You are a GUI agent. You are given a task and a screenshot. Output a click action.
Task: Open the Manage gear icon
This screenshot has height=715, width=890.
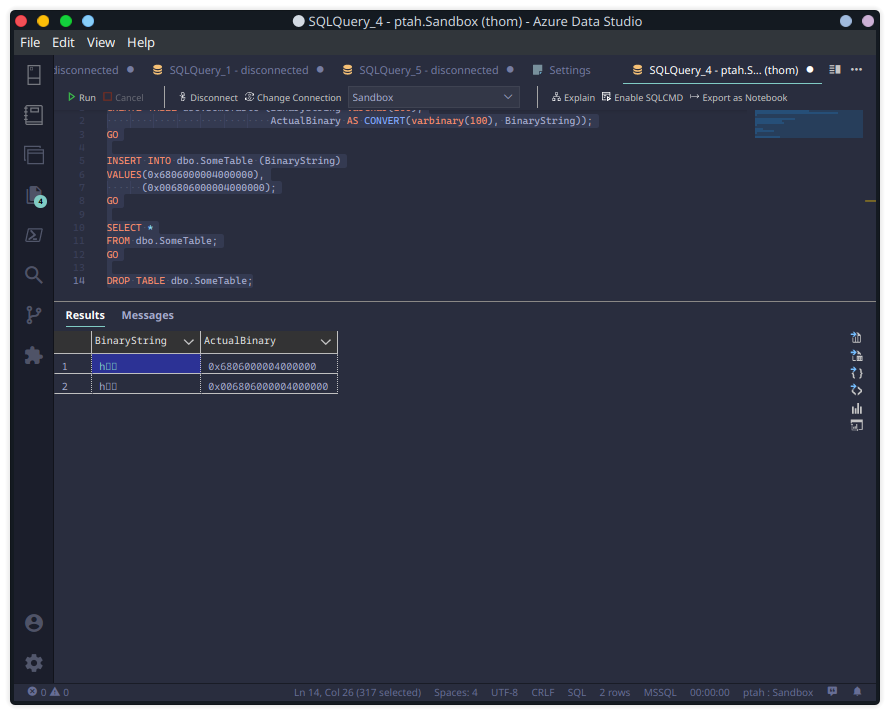pyautogui.click(x=33, y=663)
